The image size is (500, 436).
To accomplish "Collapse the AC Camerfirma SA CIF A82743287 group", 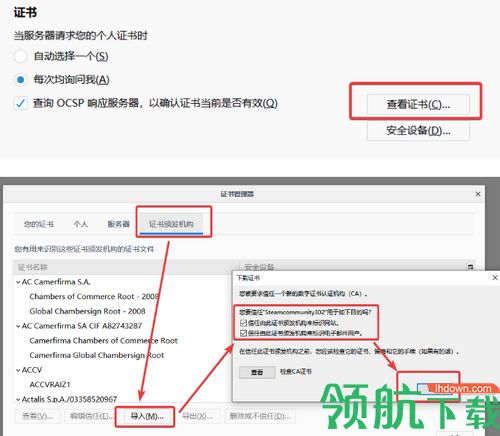I will pyautogui.click(x=18, y=326).
